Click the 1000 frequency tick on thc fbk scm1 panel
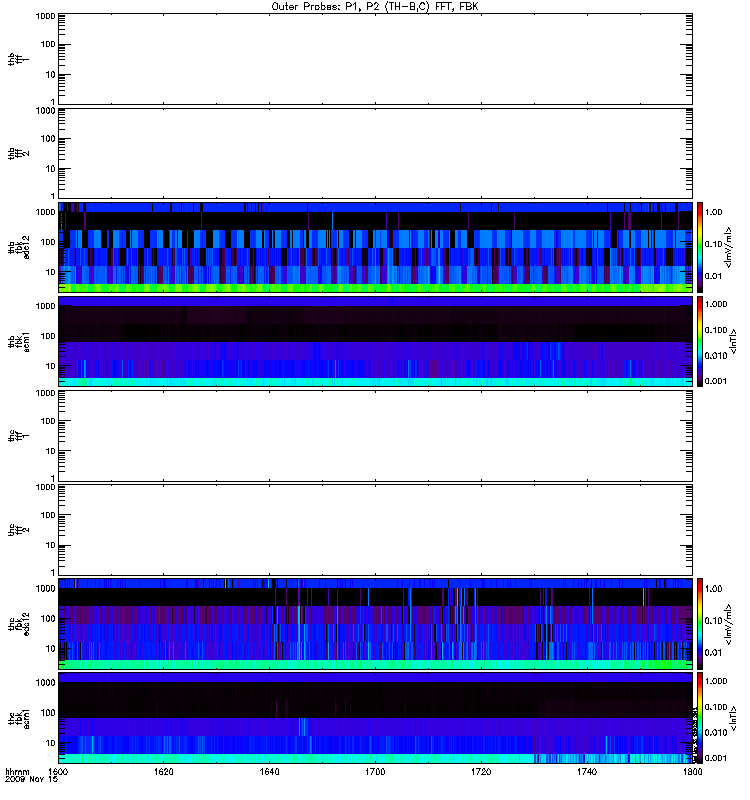Viewport: 750px width, 800px height. (x=45, y=683)
